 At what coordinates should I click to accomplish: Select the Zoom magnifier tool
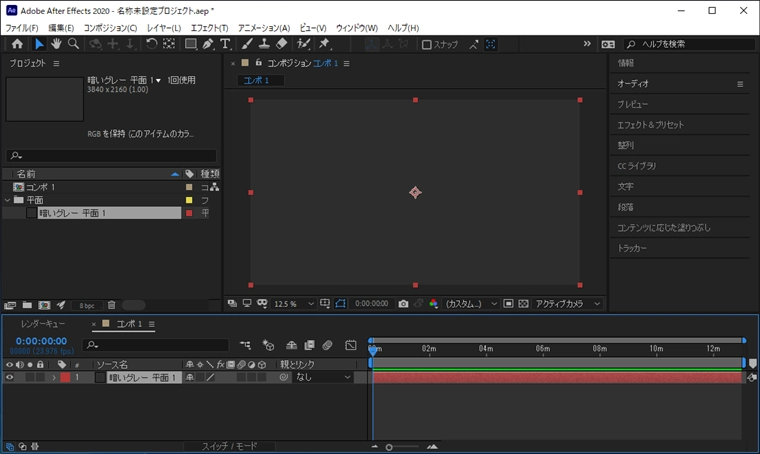tap(73, 44)
